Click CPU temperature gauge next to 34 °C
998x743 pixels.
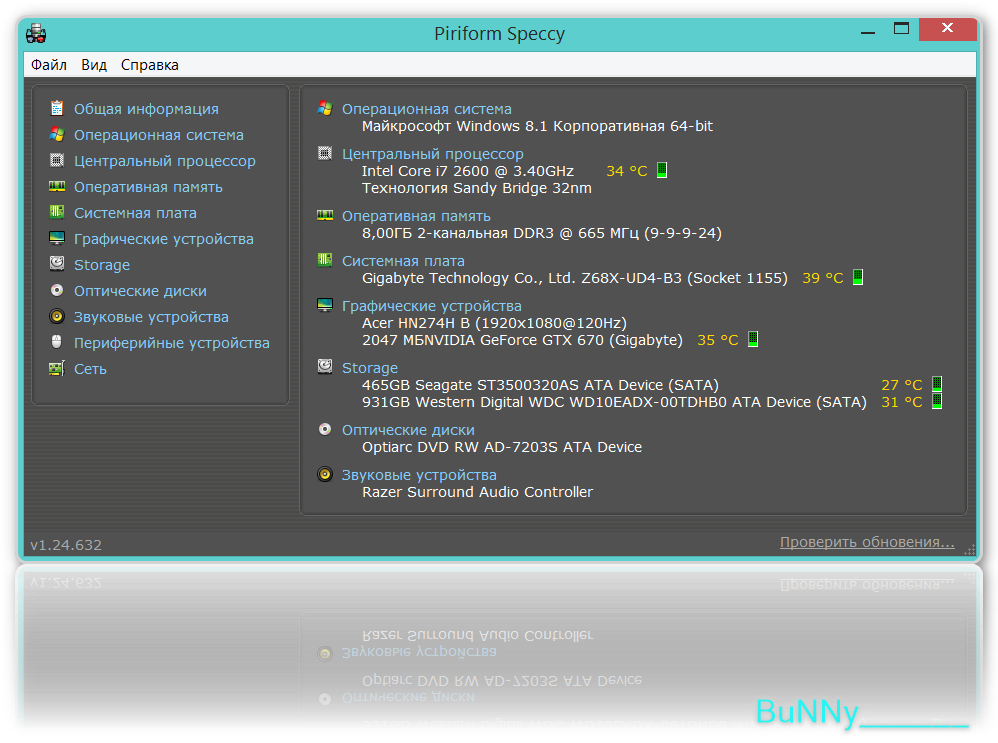pyautogui.click(x=662, y=170)
